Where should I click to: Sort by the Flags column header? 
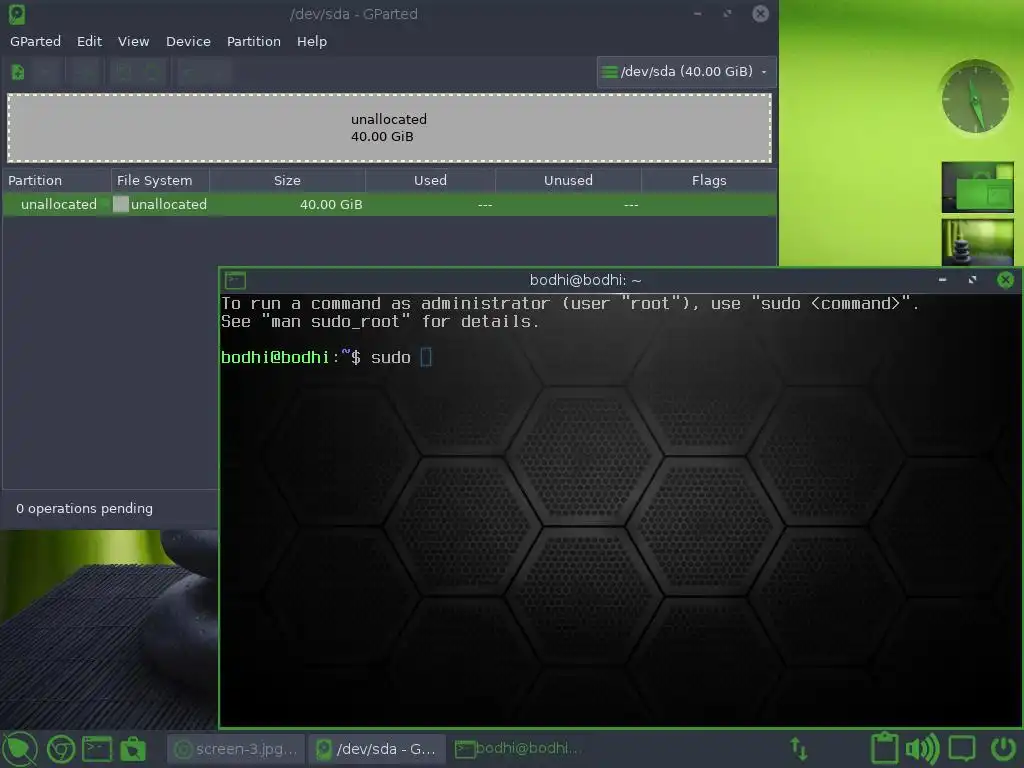click(709, 180)
